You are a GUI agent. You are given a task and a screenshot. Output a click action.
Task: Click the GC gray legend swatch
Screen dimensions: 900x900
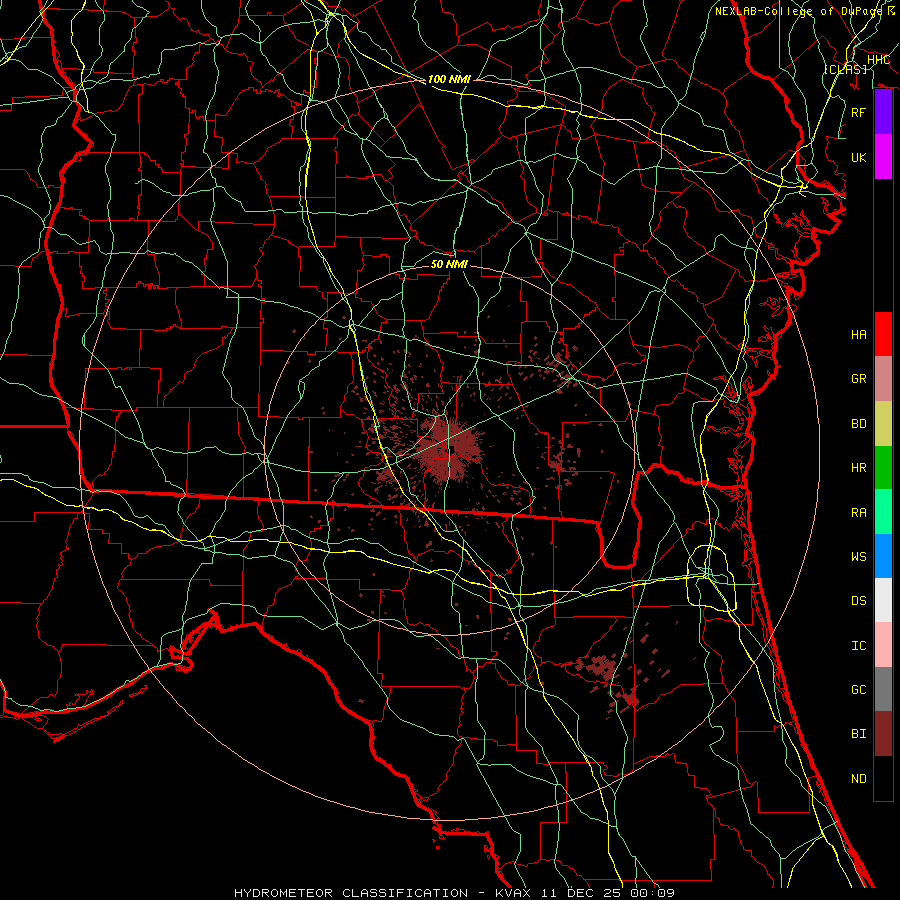coord(883,689)
